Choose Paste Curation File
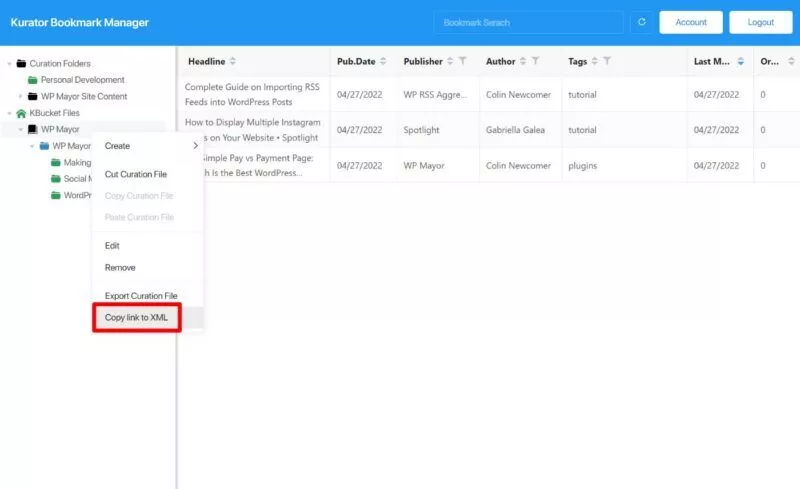The width and height of the screenshot is (800, 489). coord(147,217)
